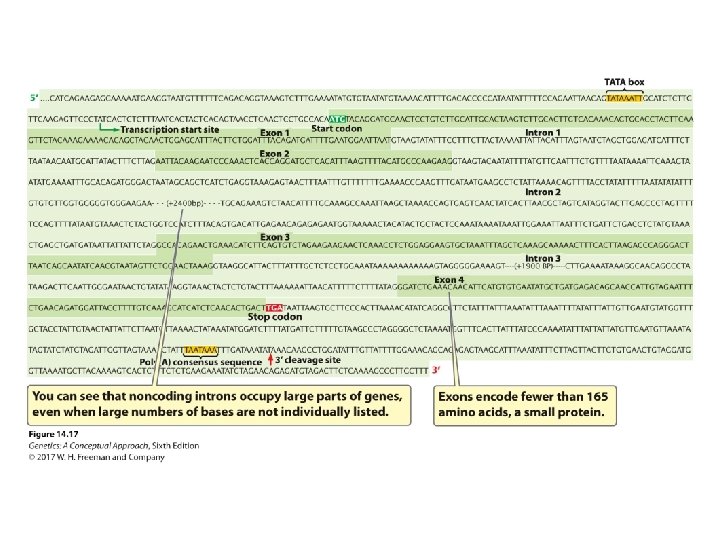720x540 pixels.
Task: Click the "Exon 1" label
Action: [275, 133]
